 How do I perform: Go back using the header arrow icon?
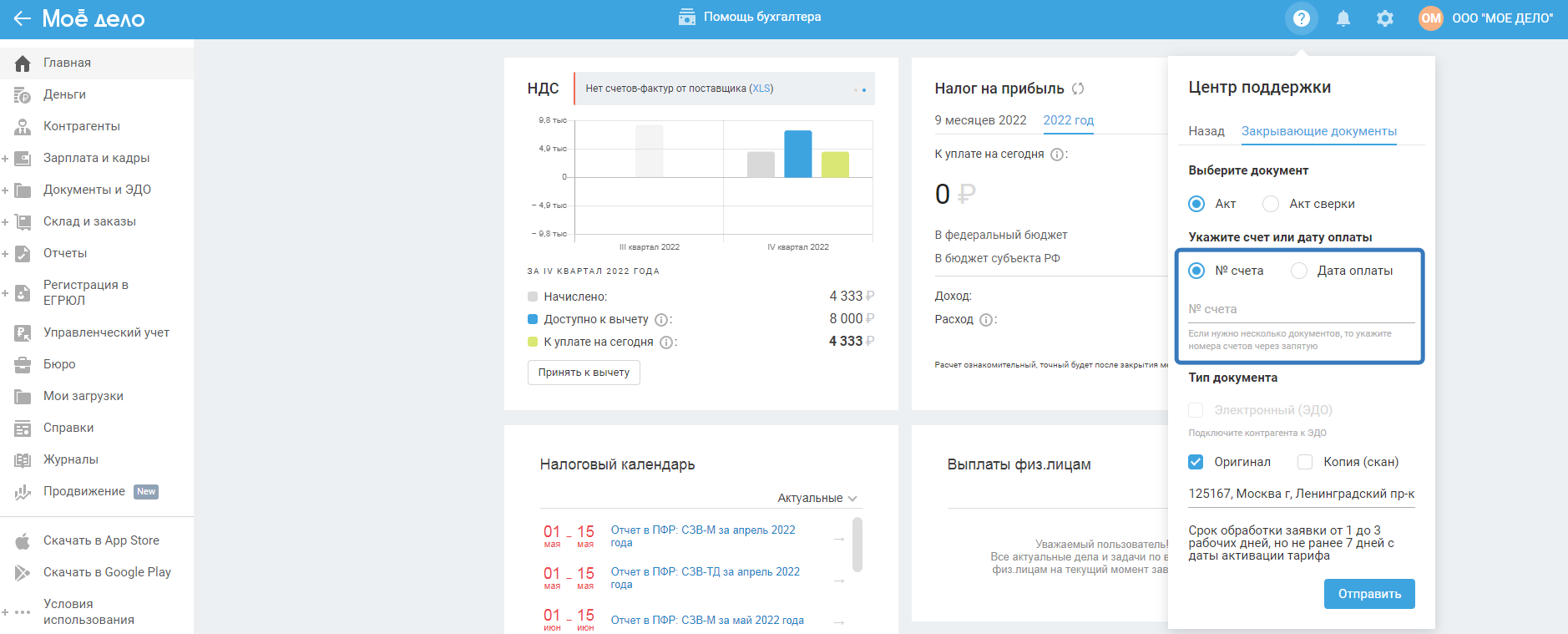click(x=22, y=18)
